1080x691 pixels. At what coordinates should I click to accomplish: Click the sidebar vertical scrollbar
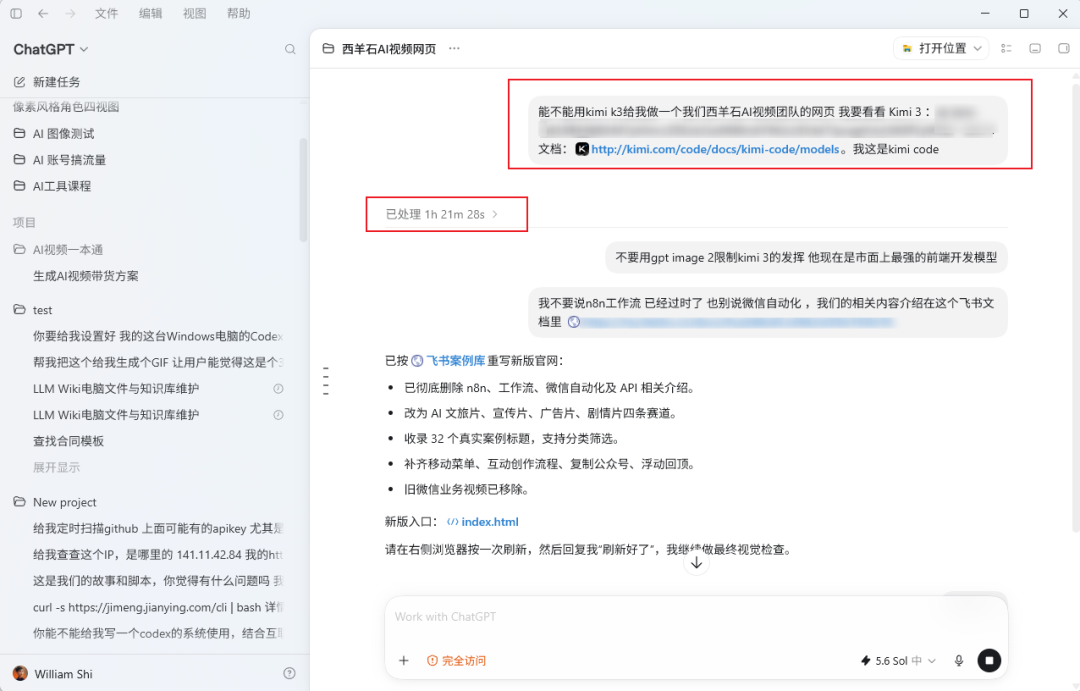(x=303, y=189)
